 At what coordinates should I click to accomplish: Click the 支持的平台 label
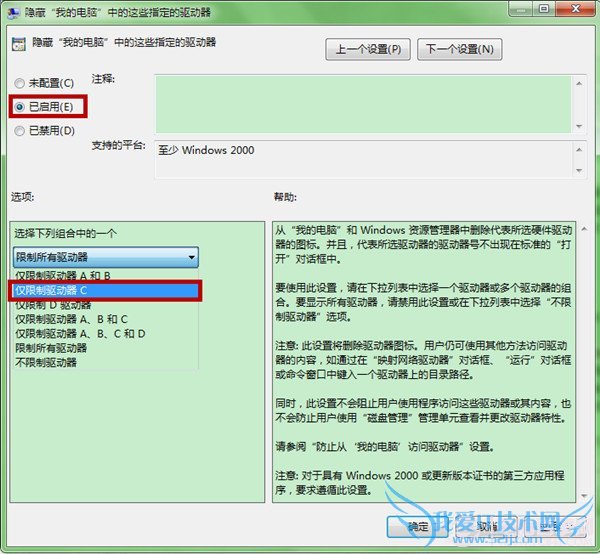click(x=118, y=145)
